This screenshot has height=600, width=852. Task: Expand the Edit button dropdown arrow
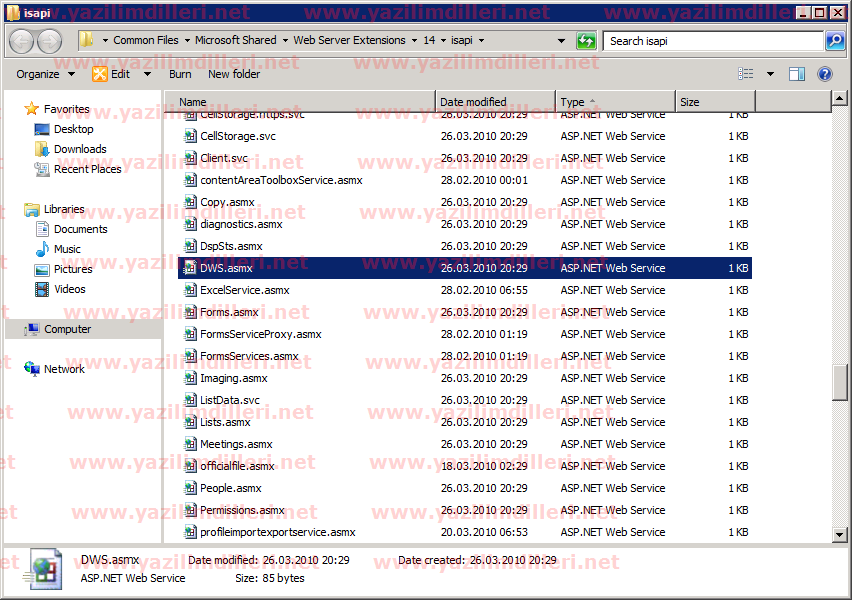147,74
